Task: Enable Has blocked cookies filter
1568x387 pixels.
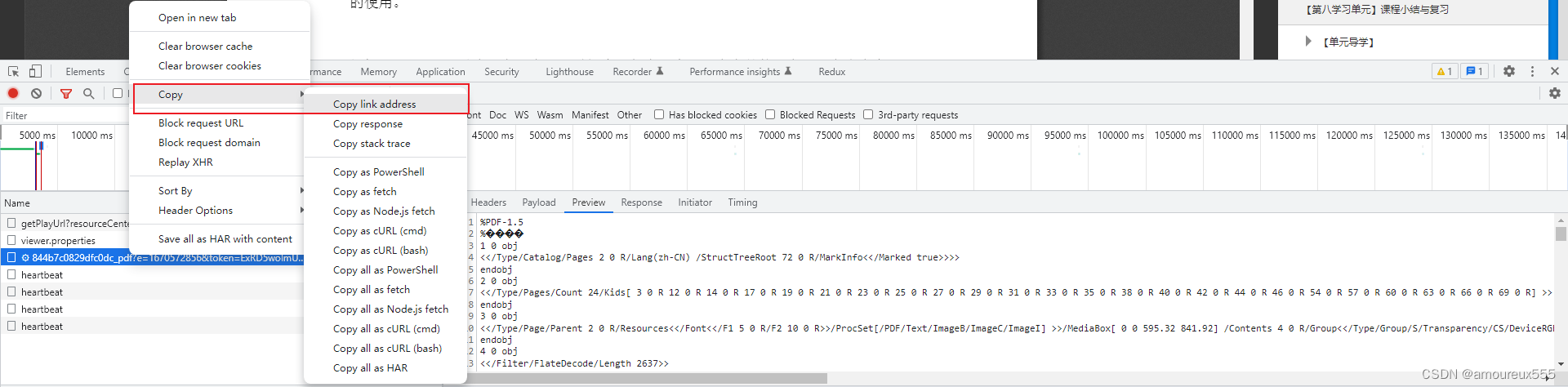Action: (659, 114)
